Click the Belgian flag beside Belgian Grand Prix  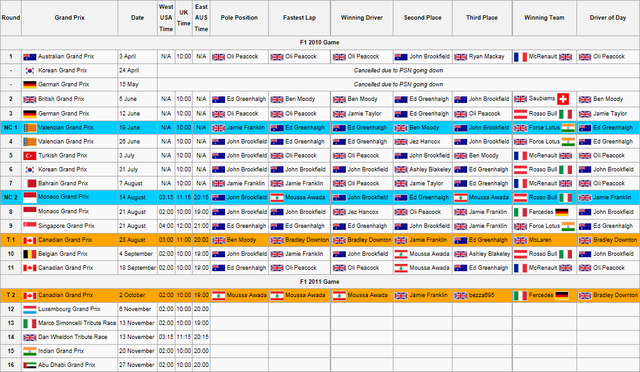[30, 254]
